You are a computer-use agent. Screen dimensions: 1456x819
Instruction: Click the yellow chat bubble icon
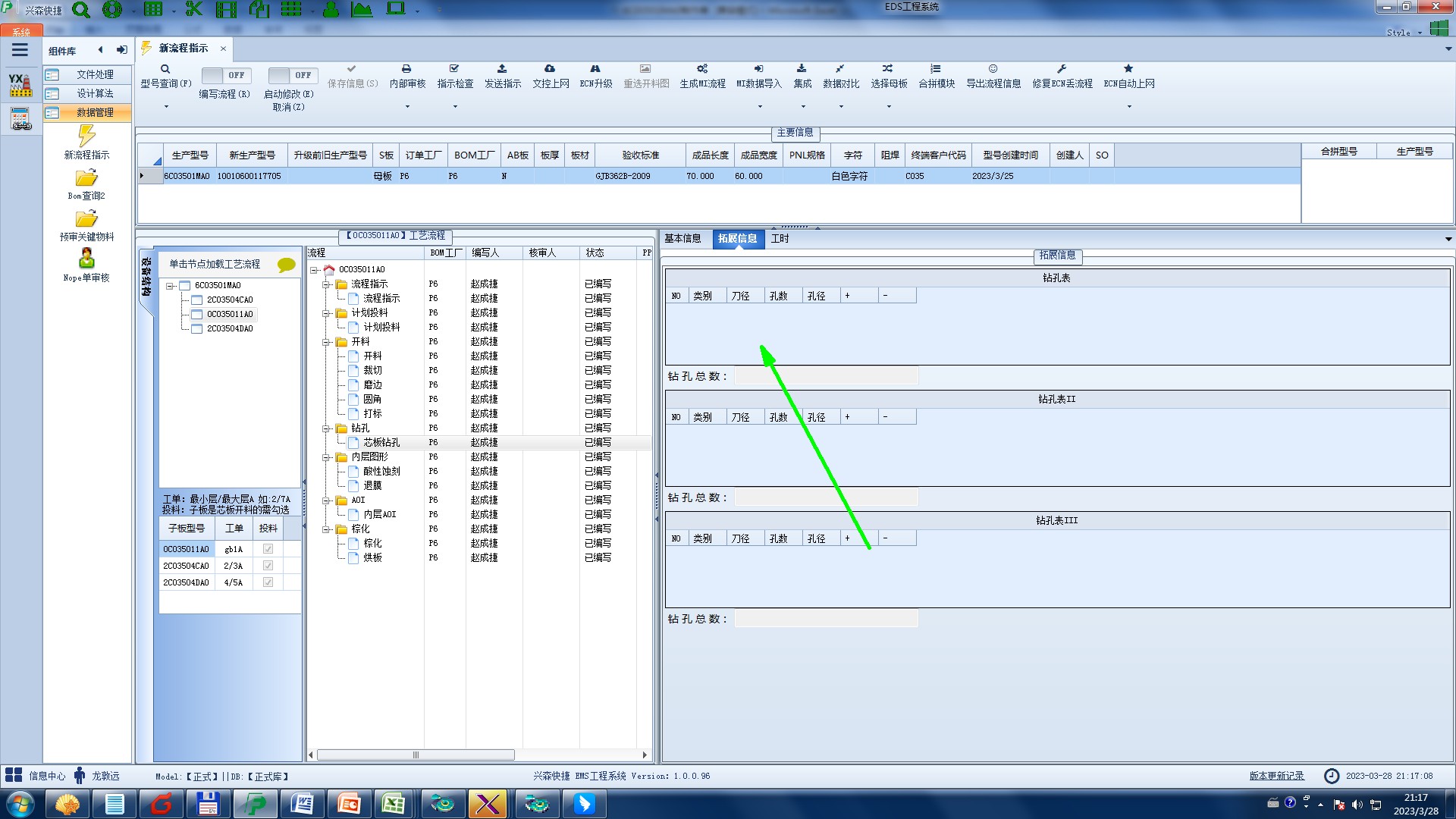(287, 265)
